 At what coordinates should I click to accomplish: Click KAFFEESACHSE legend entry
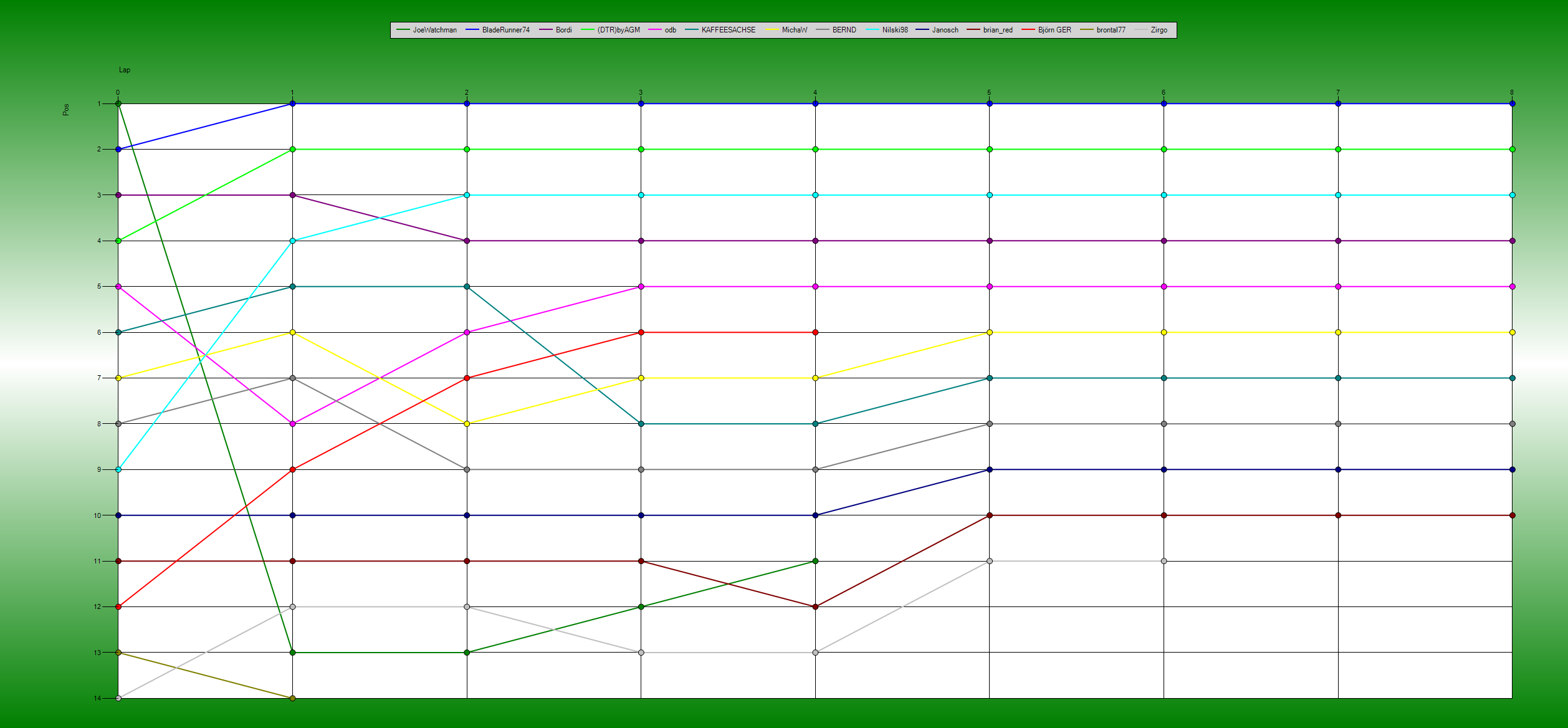tap(727, 30)
